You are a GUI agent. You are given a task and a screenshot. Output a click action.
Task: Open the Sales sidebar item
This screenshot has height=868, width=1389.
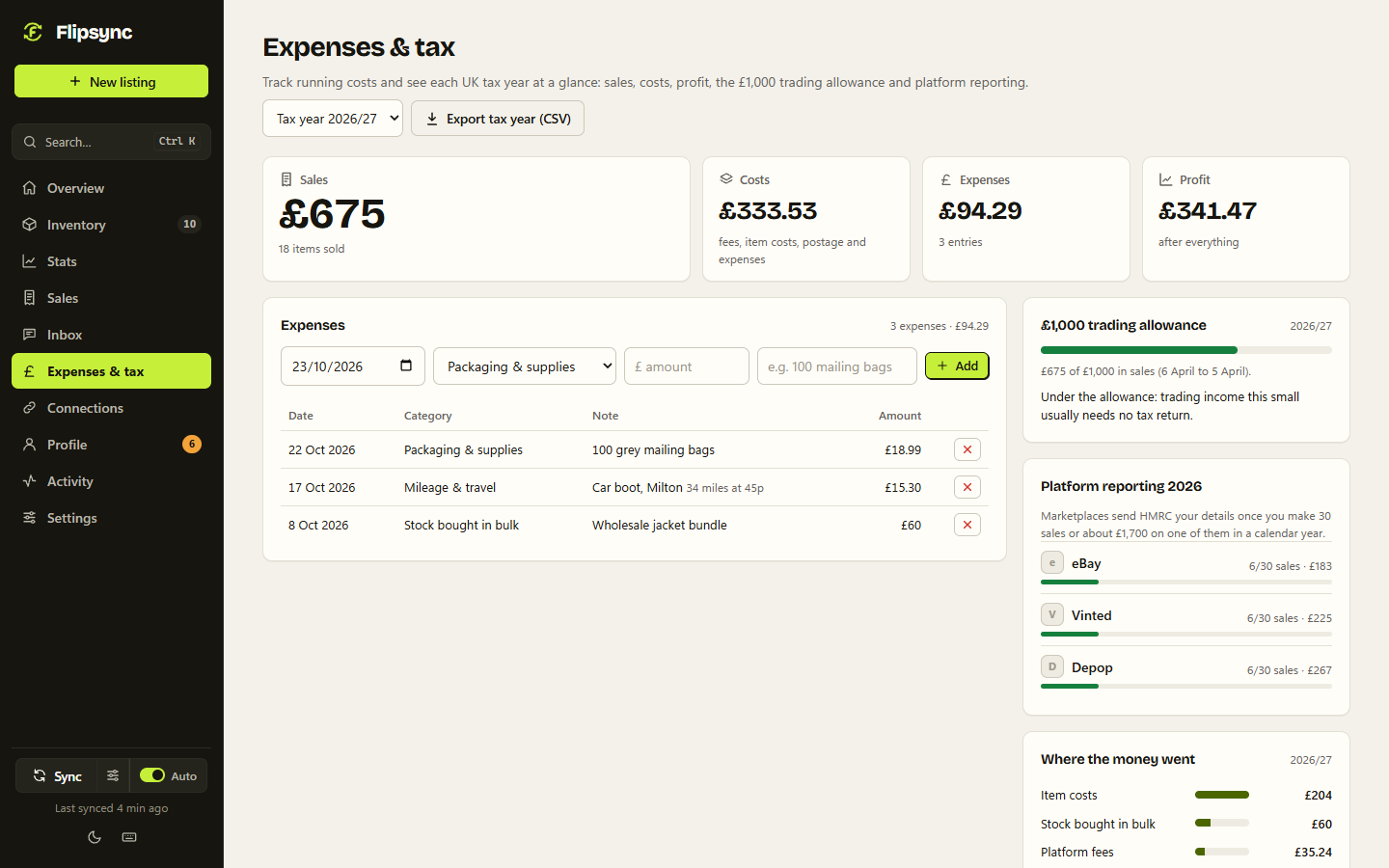tap(111, 298)
